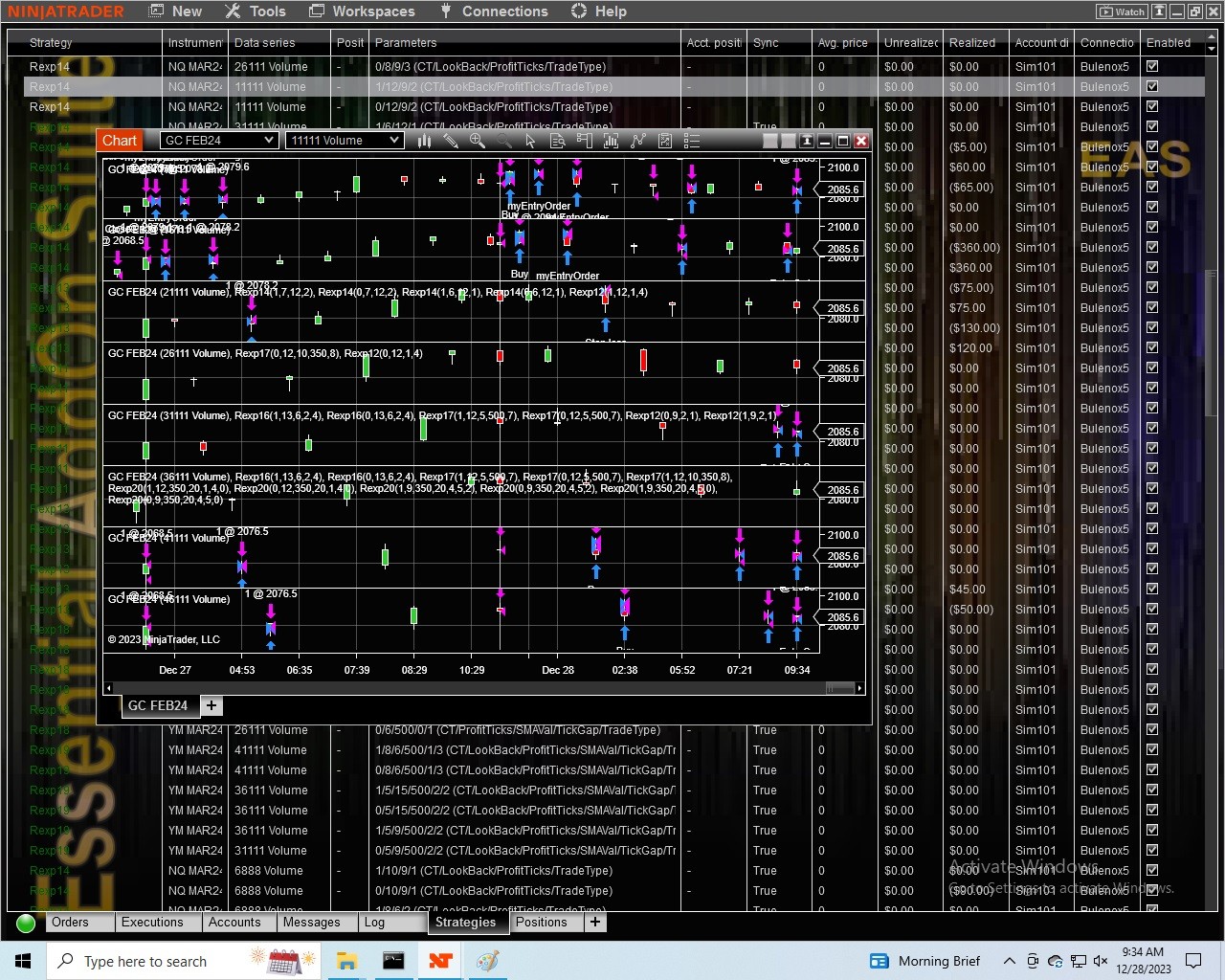1225x980 pixels.
Task: Sort by the Data series column header
Action: (x=279, y=43)
